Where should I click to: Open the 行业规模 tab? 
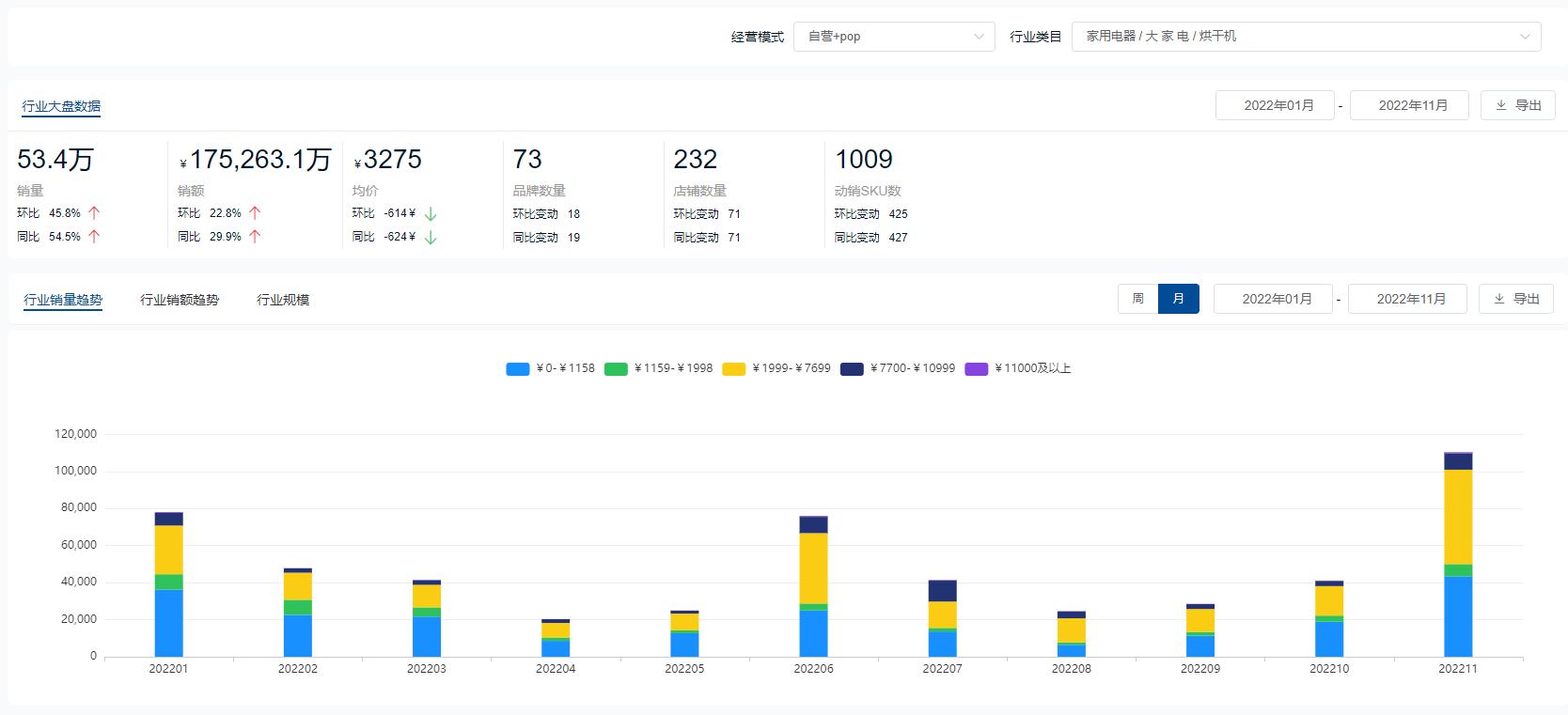[283, 300]
